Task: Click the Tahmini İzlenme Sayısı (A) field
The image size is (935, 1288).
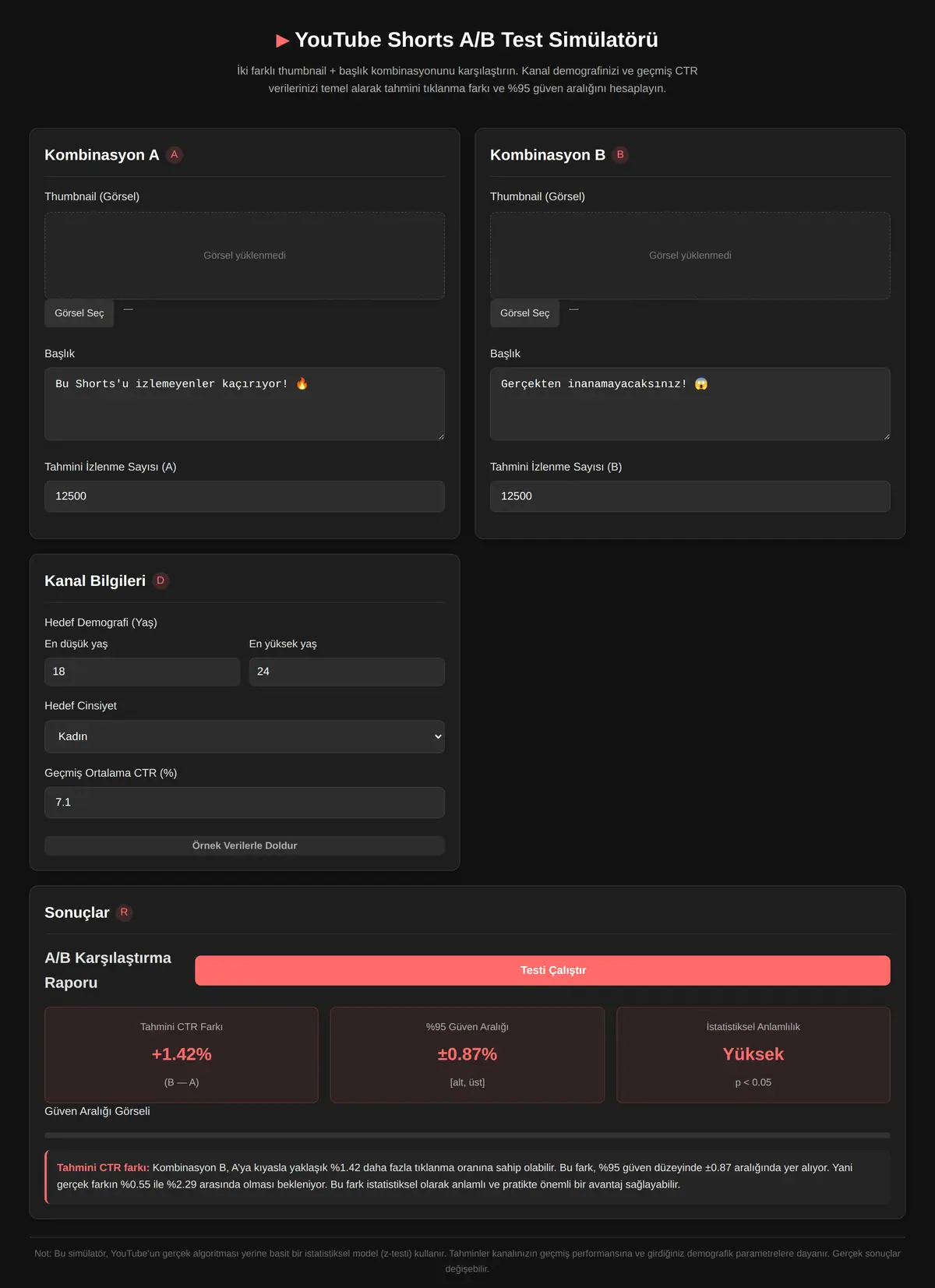Action: point(245,496)
